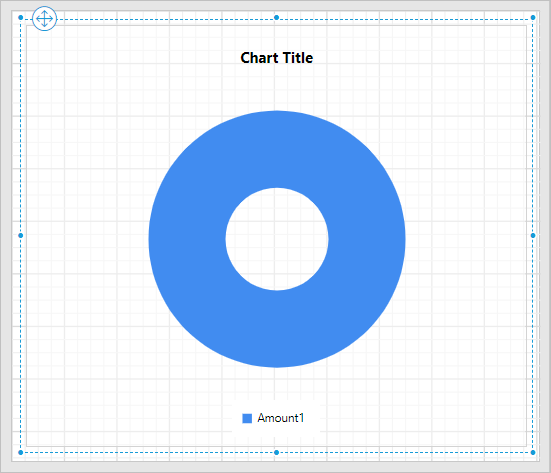The width and height of the screenshot is (551, 473).
Task: Click the blue Amount1 legend color swatch
Action: [x=247, y=418]
